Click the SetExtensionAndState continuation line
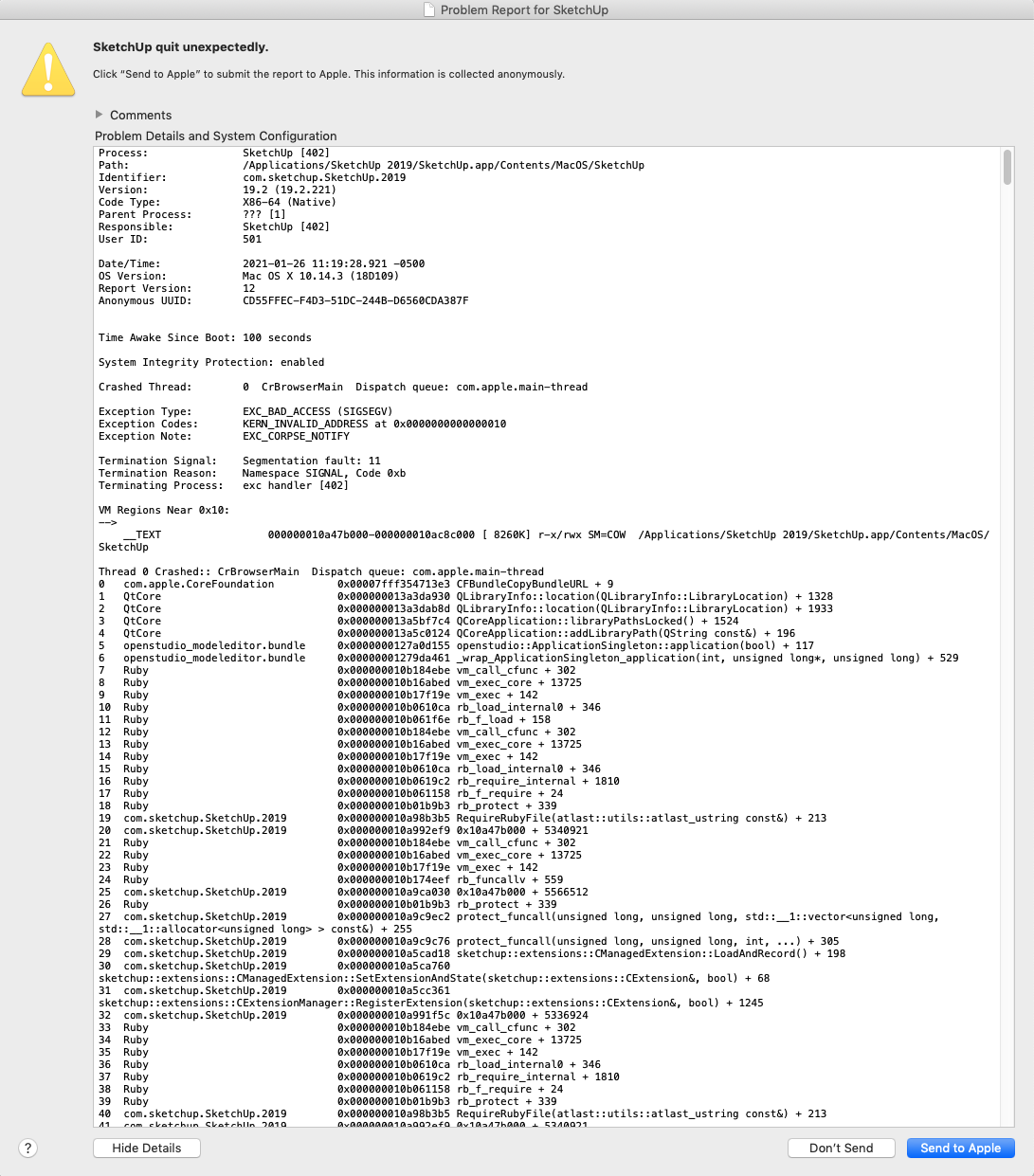The width and height of the screenshot is (1034, 1176). [434, 978]
